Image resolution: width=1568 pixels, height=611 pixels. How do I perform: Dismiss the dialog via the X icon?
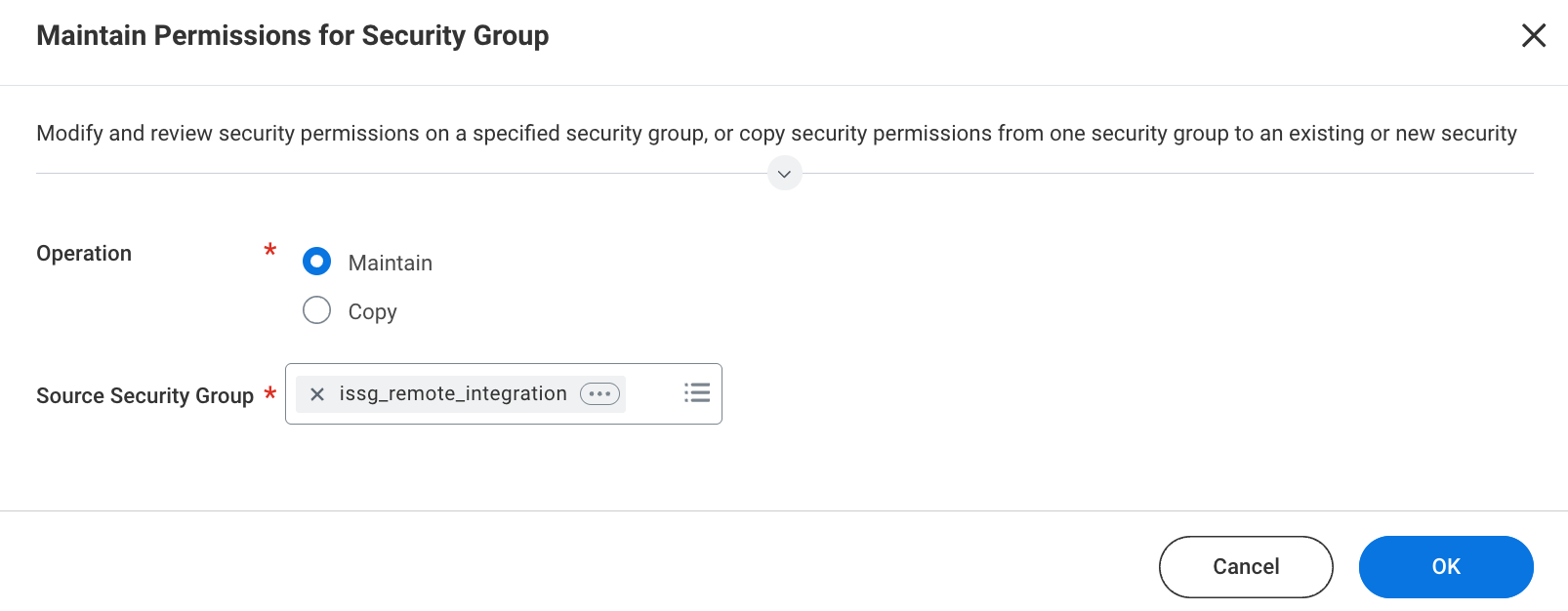pyautogui.click(x=1534, y=35)
